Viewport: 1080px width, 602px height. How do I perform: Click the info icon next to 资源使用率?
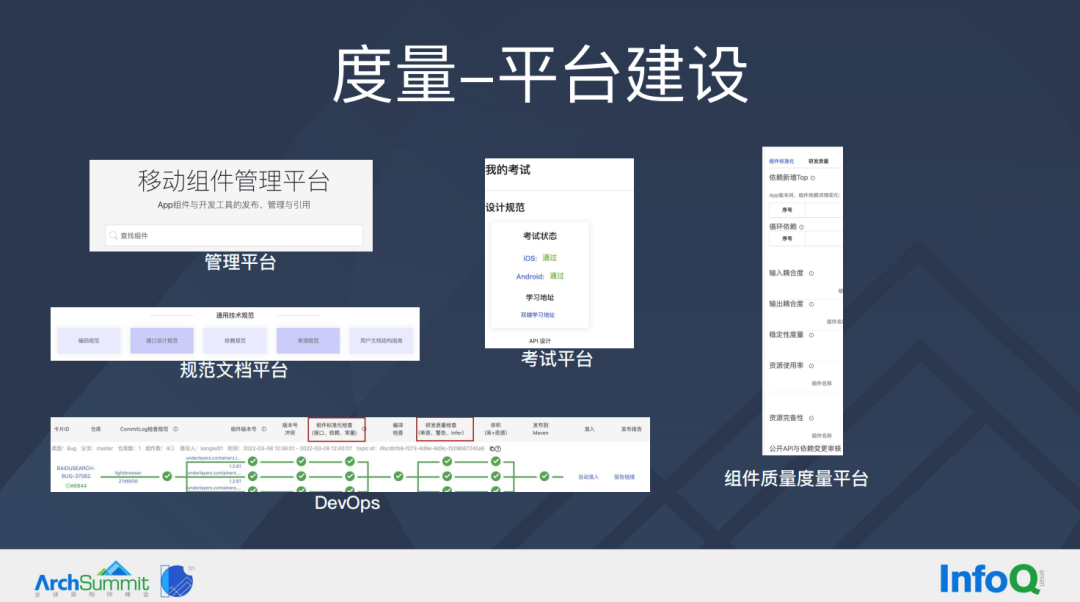810,366
